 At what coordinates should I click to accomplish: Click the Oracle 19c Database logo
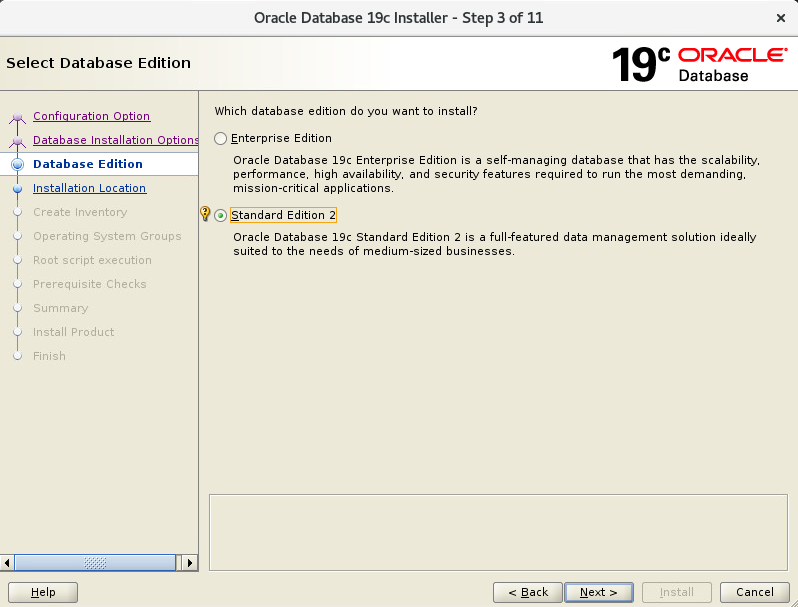coord(699,65)
